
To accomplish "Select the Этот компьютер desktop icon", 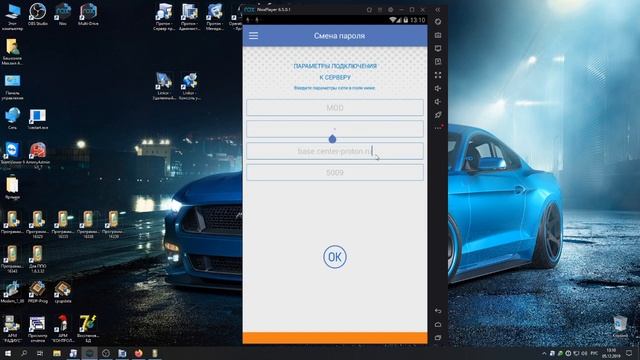I will (12, 16).
